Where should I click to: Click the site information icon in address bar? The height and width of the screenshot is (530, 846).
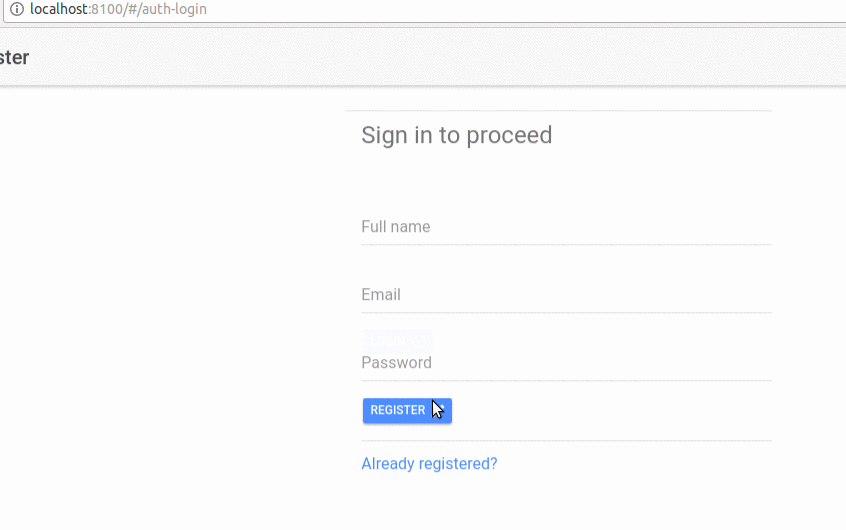16,9
